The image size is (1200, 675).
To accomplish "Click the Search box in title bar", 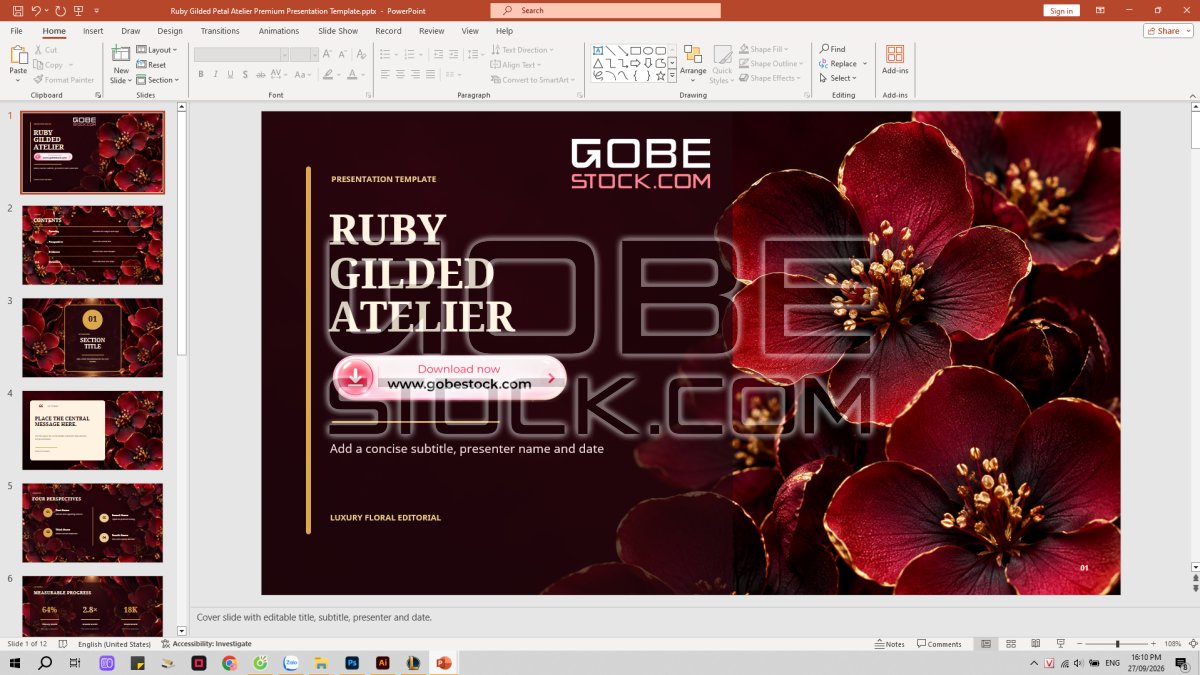I will tap(605, 10).
